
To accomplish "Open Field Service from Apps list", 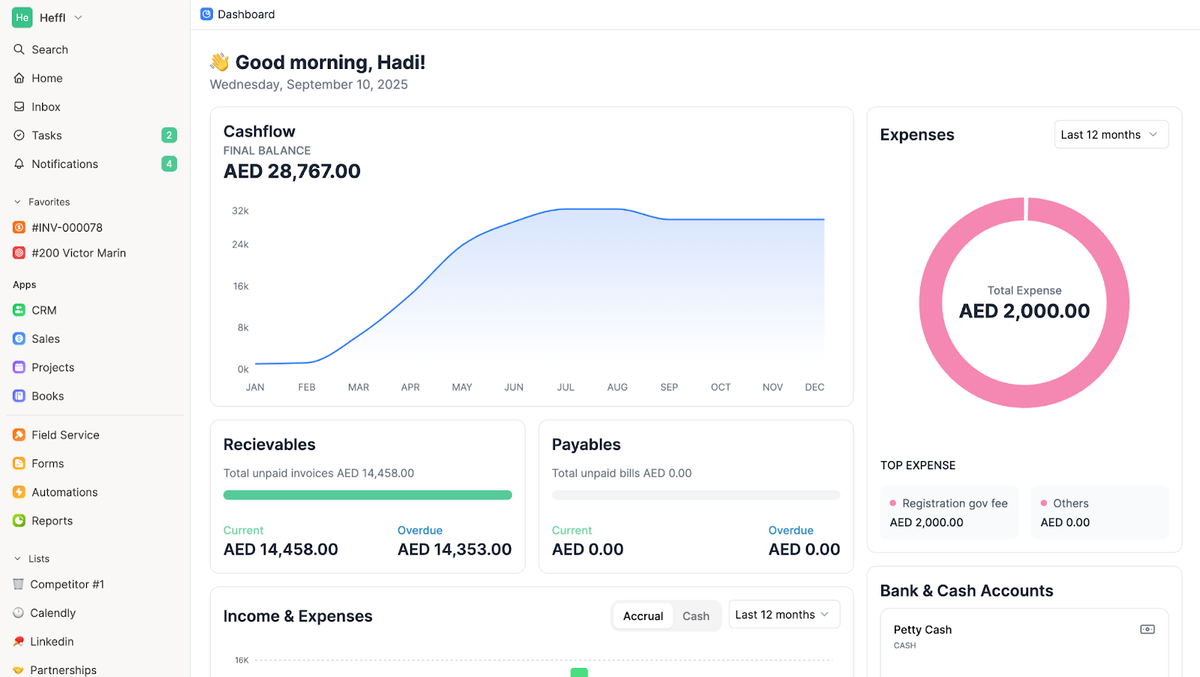I will click(67, 434).
